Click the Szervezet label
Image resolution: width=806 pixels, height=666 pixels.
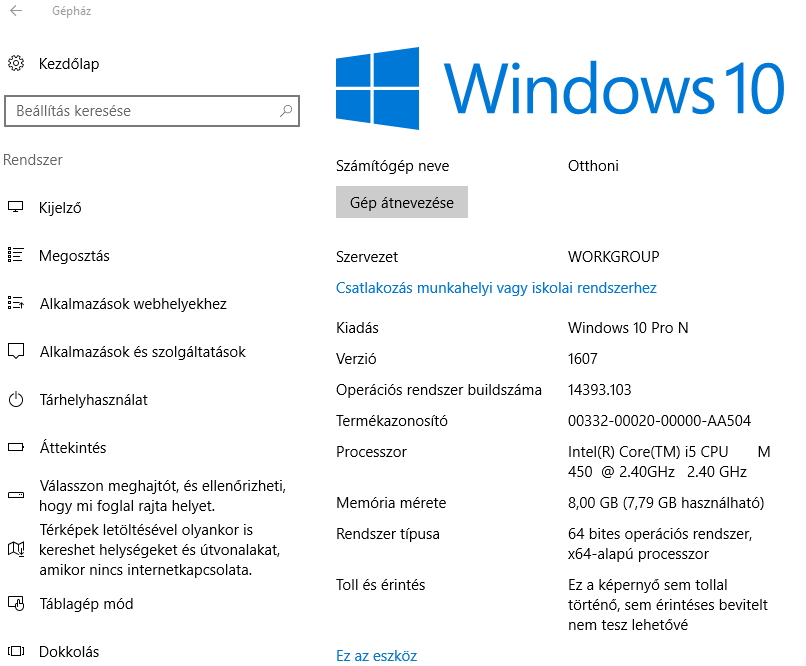367,256
